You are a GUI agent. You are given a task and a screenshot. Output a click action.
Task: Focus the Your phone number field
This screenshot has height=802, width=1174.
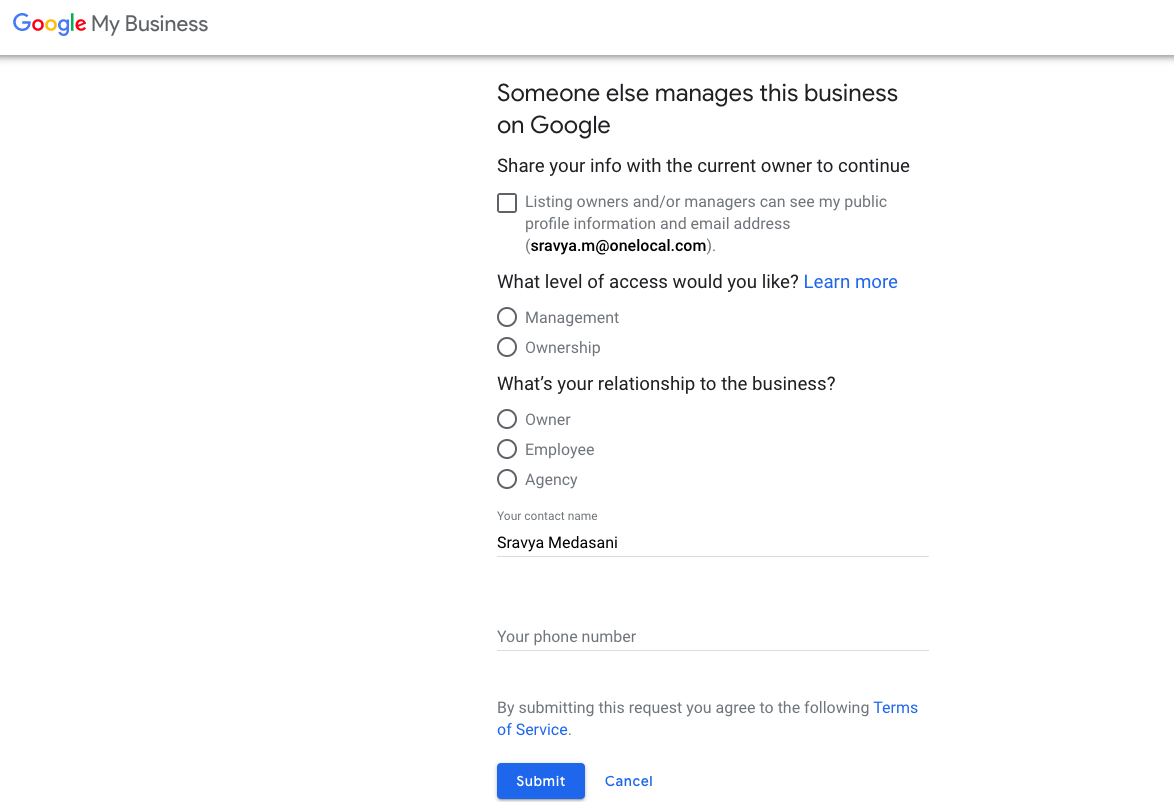[712, 636]
